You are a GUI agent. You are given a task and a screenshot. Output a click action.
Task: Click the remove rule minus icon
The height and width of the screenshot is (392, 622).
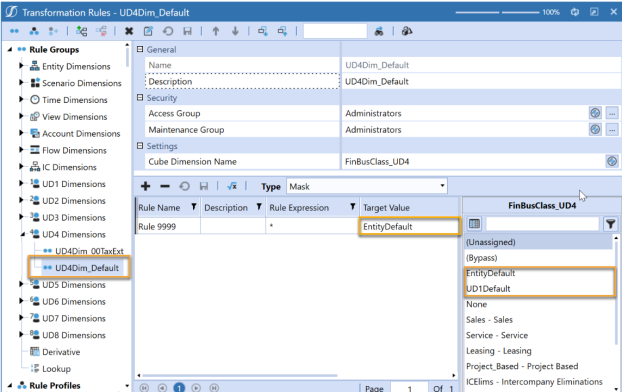click(x=165, y=186)
